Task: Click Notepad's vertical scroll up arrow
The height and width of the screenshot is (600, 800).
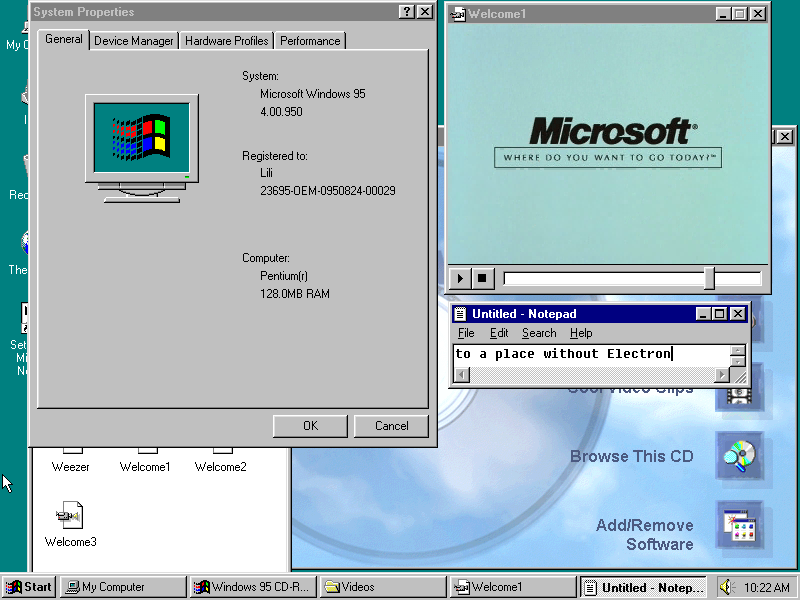Action: coord(738,350)
